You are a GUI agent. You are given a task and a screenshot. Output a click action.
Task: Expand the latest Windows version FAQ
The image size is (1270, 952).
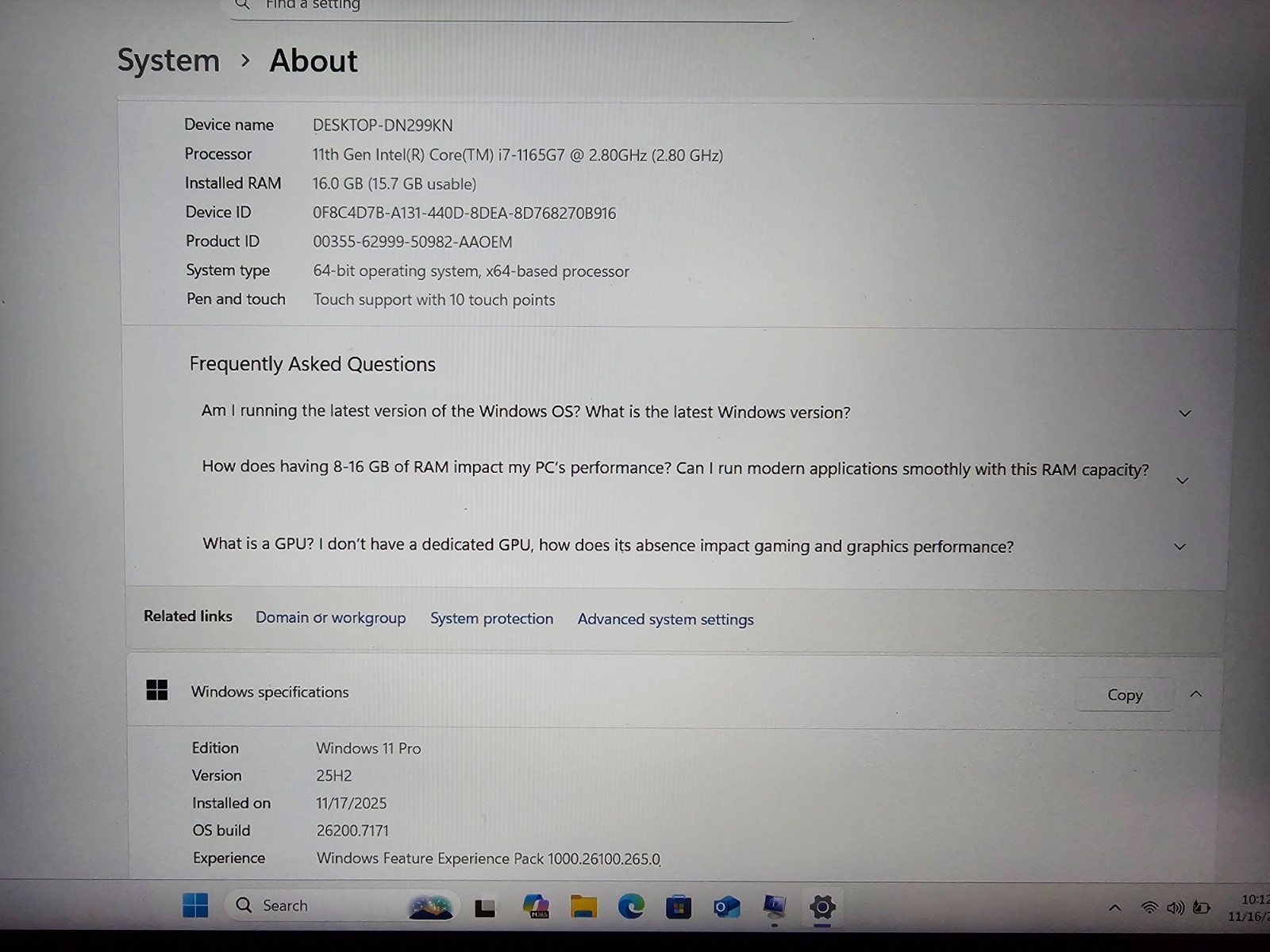click(1185, 413)
